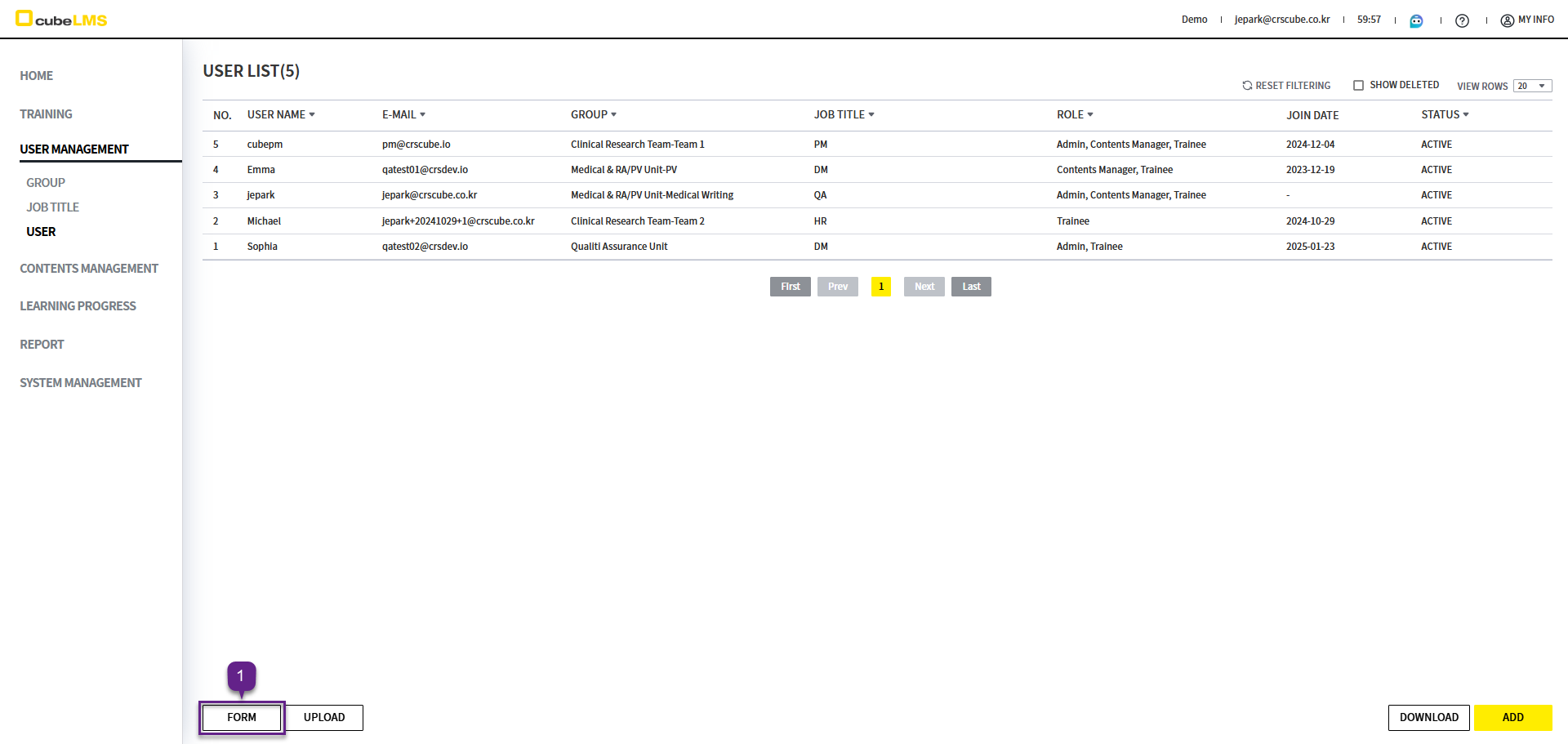Click the FORM button

pos(242,718)
